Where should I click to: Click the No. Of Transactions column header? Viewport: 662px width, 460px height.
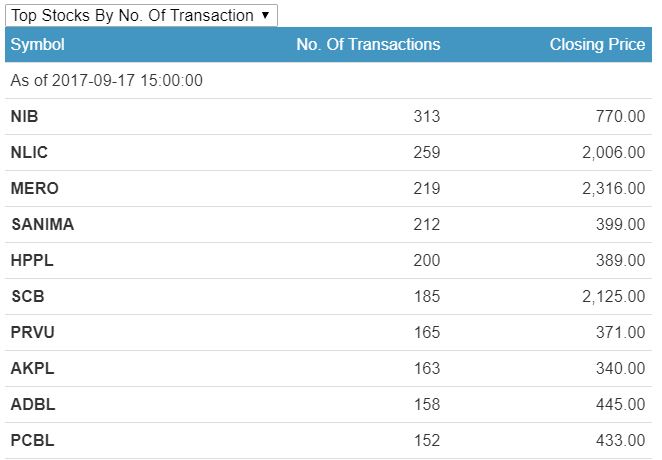coord(368,45)
